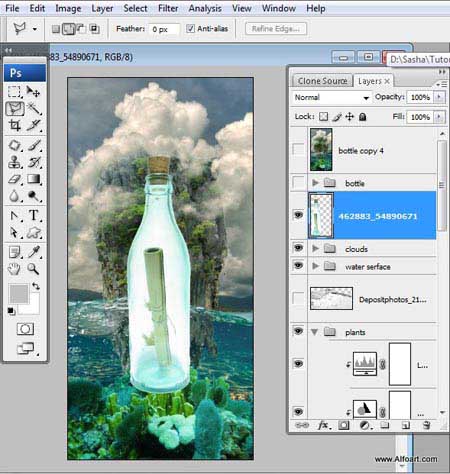The width and height of the screenshot is (450, 474).
Task: Click the foreground color swatch
Action: pos(19,294)
